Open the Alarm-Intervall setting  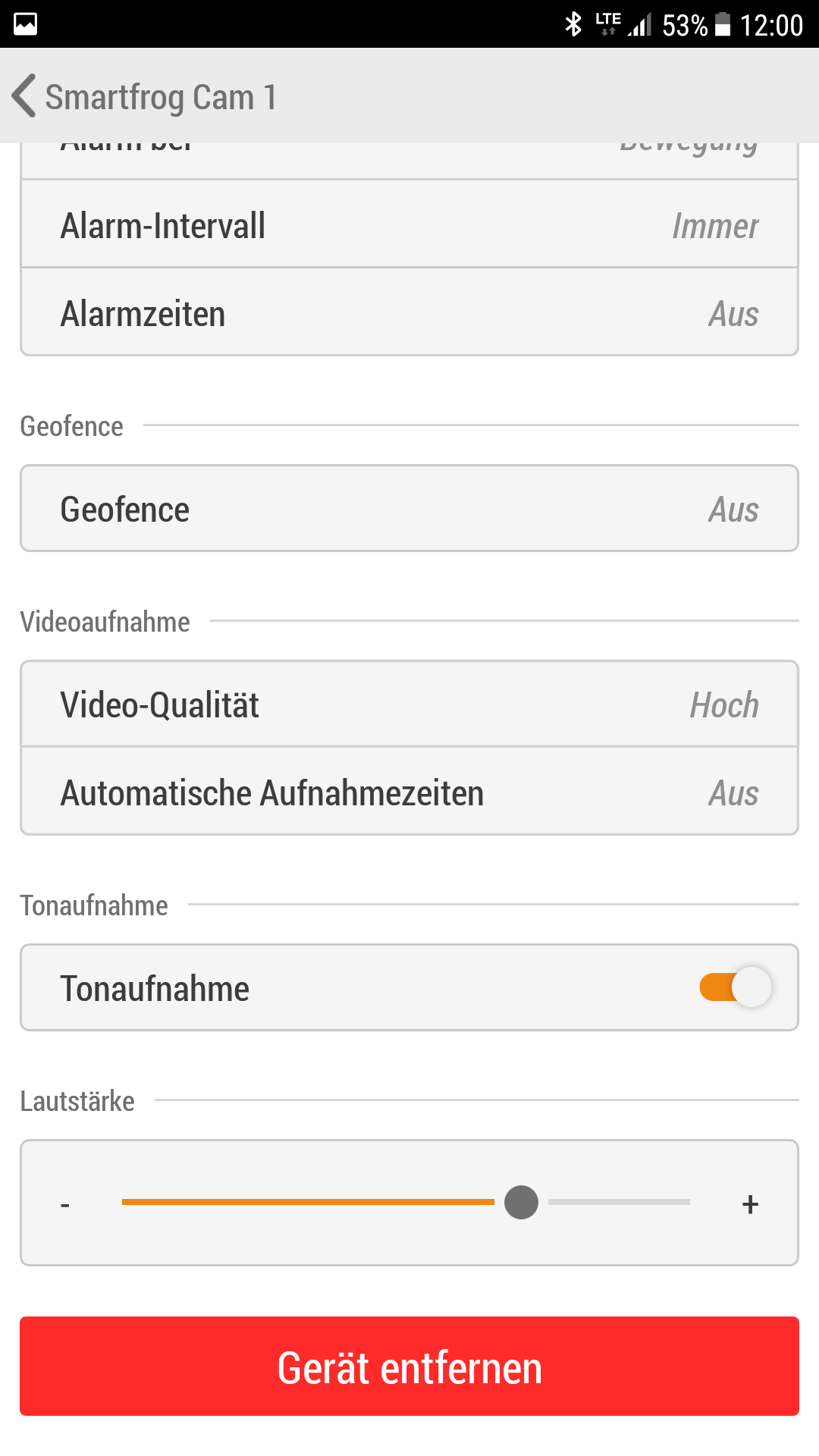[x=409, y=225]
